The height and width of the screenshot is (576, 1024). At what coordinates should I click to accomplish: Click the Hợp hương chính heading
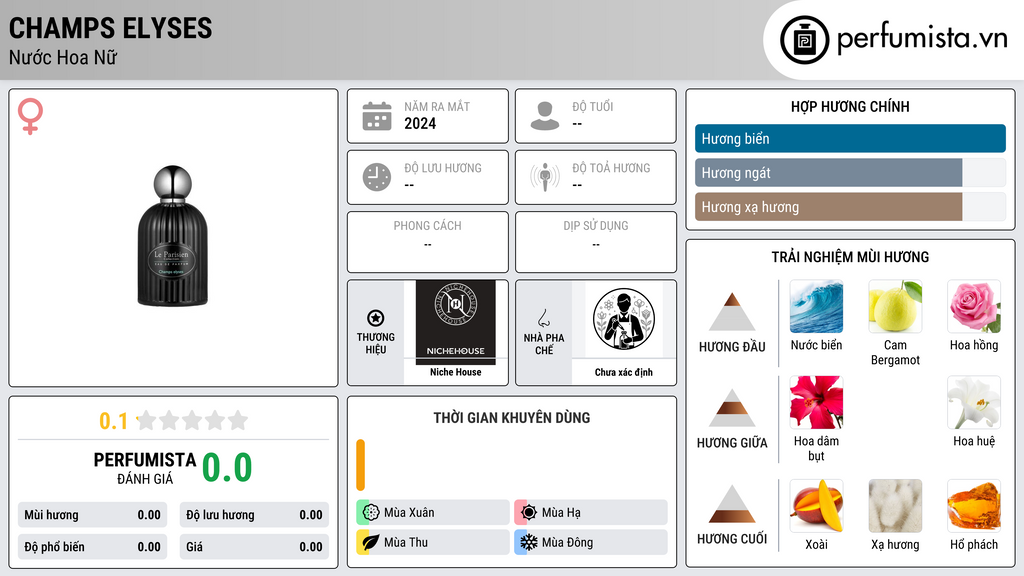click(850, 106)
